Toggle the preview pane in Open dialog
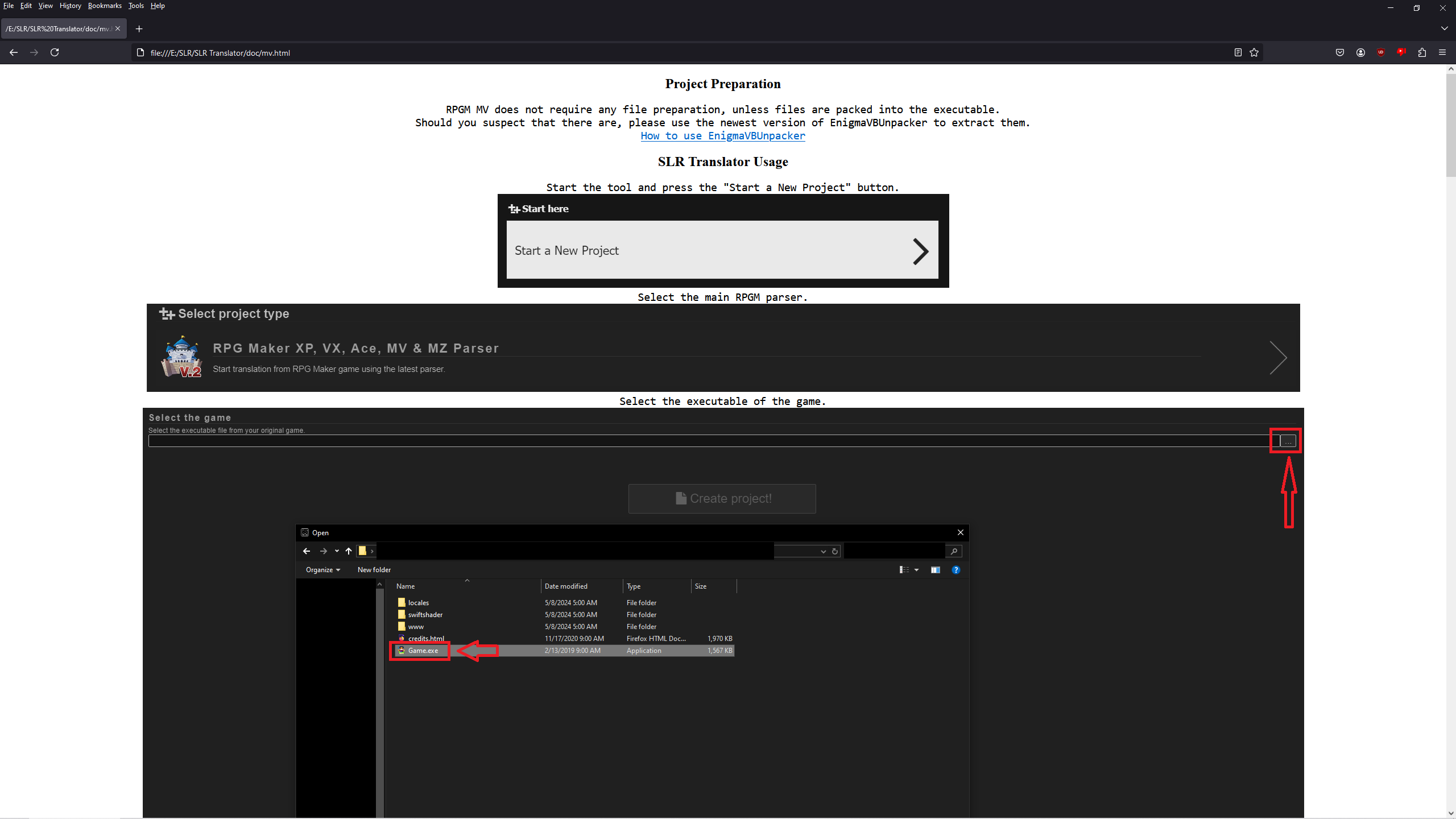This screenshot has width=1456, height=819. pyautogui.click(x=935, y=570)
